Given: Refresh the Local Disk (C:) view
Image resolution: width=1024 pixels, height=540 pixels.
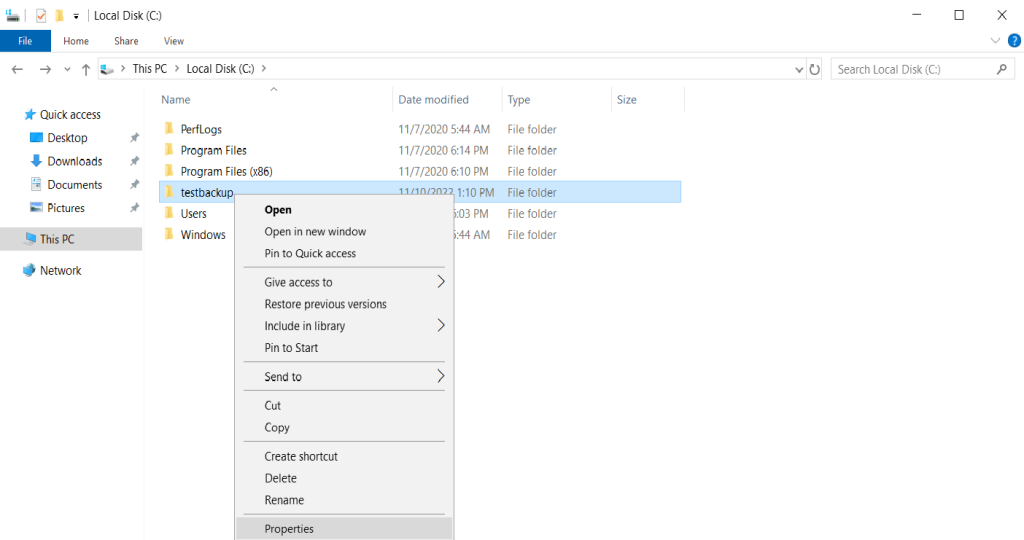Looking at the screenshot, I should [x=814, y=69].
